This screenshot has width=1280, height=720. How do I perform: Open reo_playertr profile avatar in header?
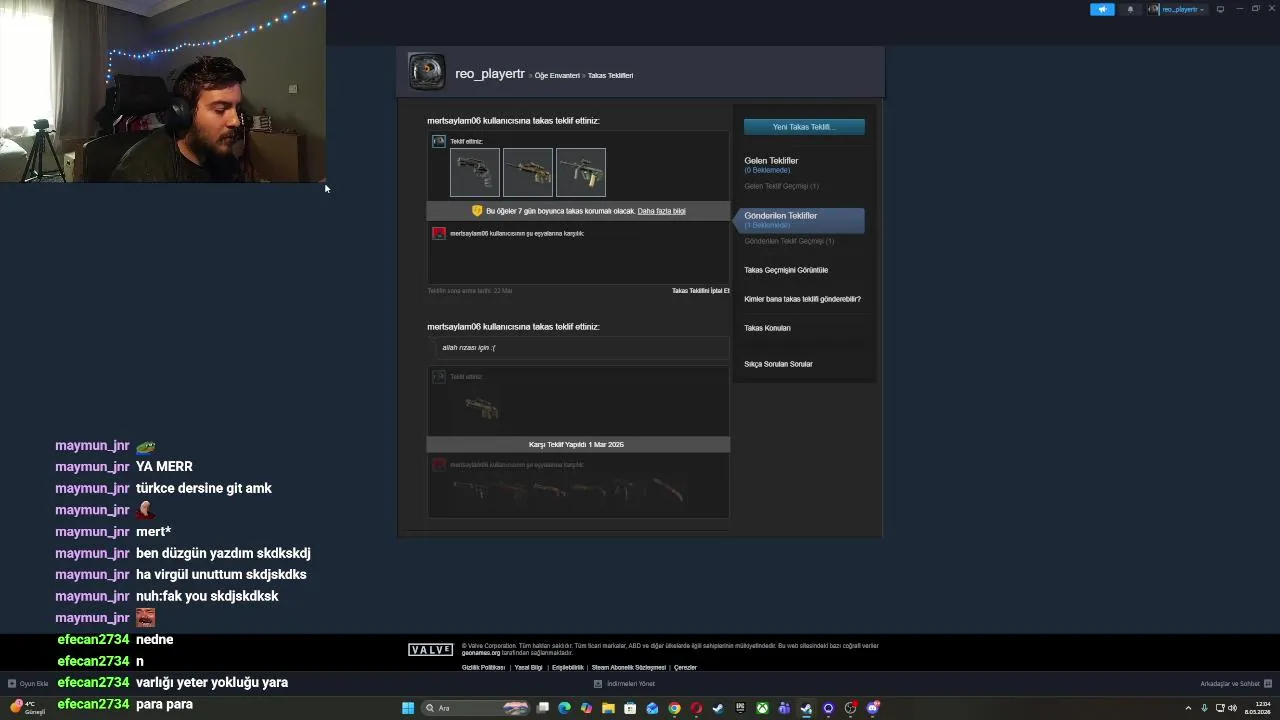(427, 72)
